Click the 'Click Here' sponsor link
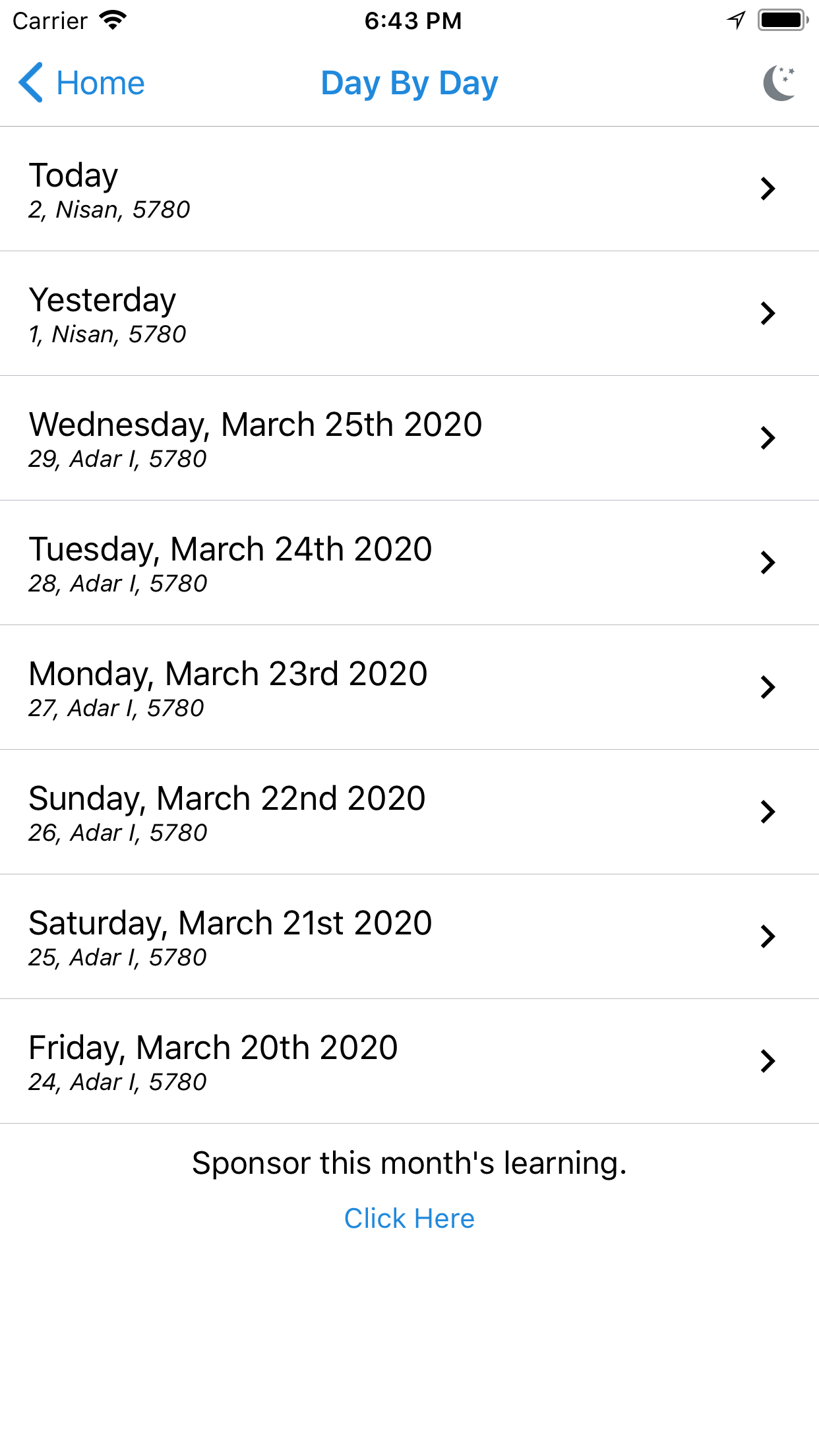The image size is (819, 1456). tap(409, 1219)
